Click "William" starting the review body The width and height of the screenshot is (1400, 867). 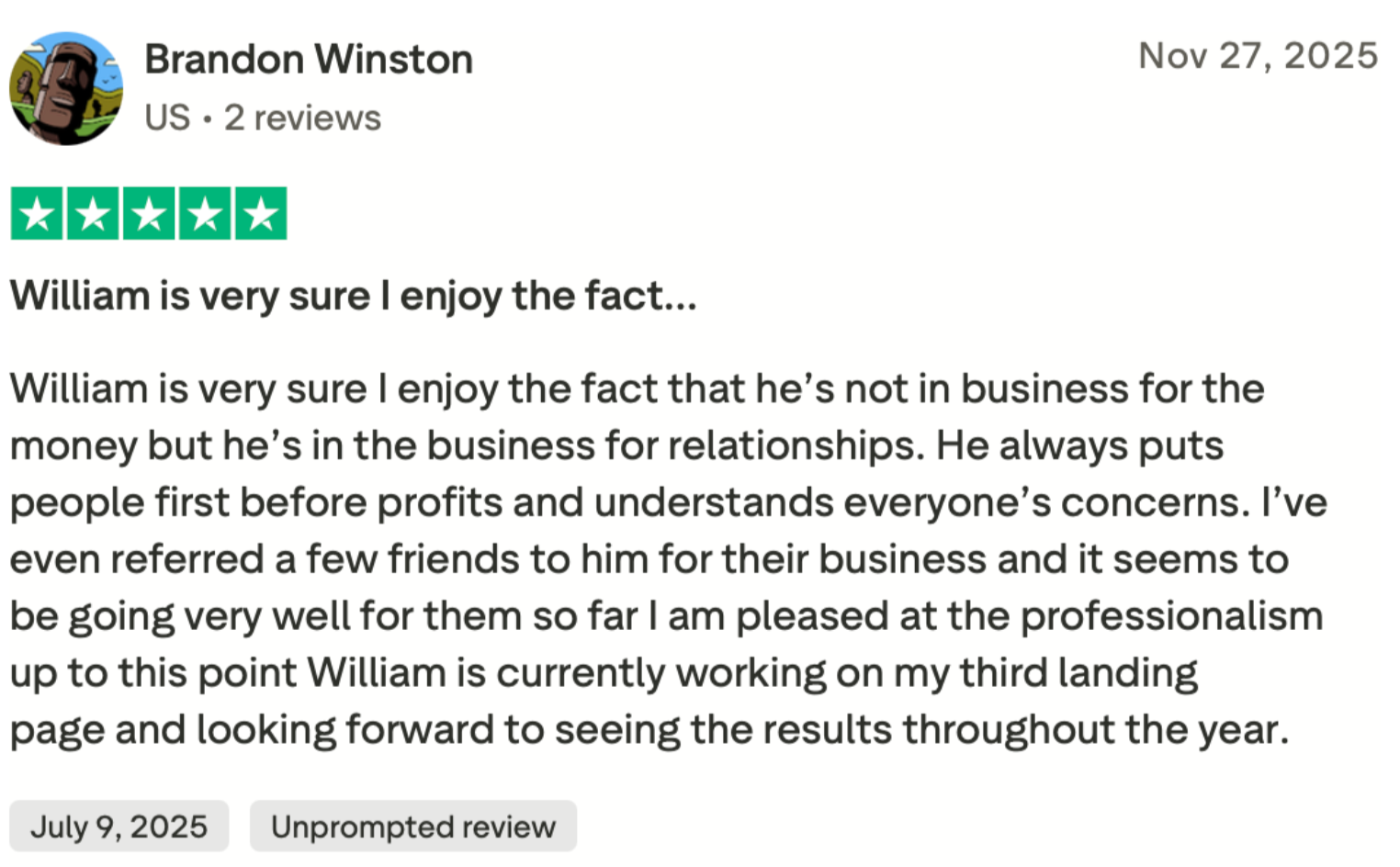(x=79, y=389)
